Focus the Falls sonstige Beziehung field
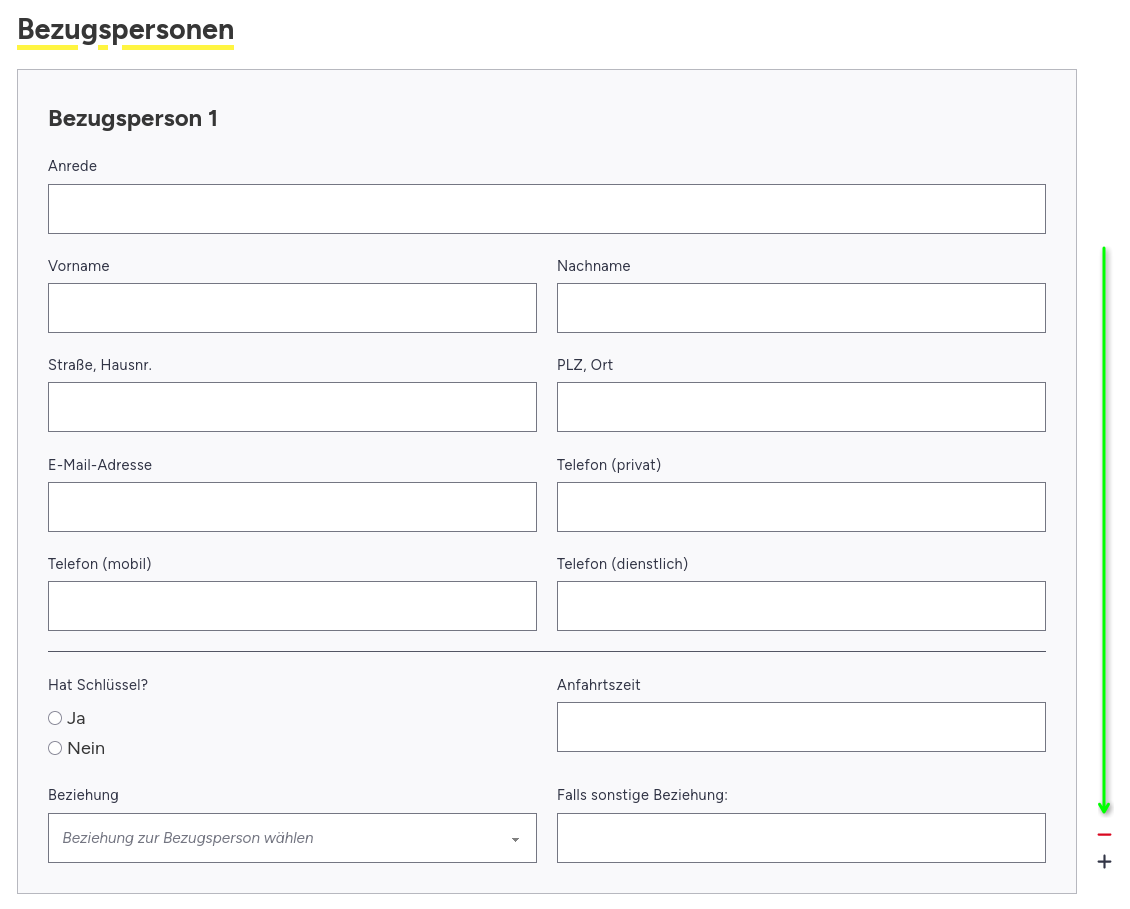Viewport: 1130px width, 909px height. [x=801, y=838]
